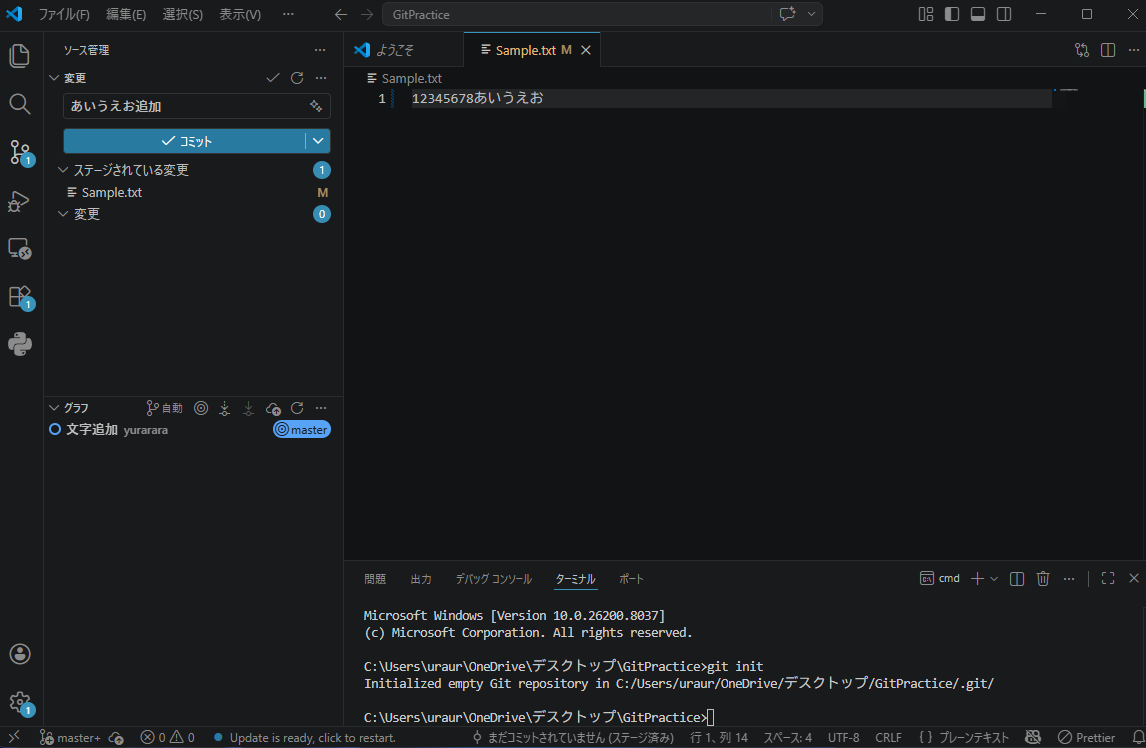Switch to the 出力 panel tab
The image size is (1146, 748).
pos(421,579)
